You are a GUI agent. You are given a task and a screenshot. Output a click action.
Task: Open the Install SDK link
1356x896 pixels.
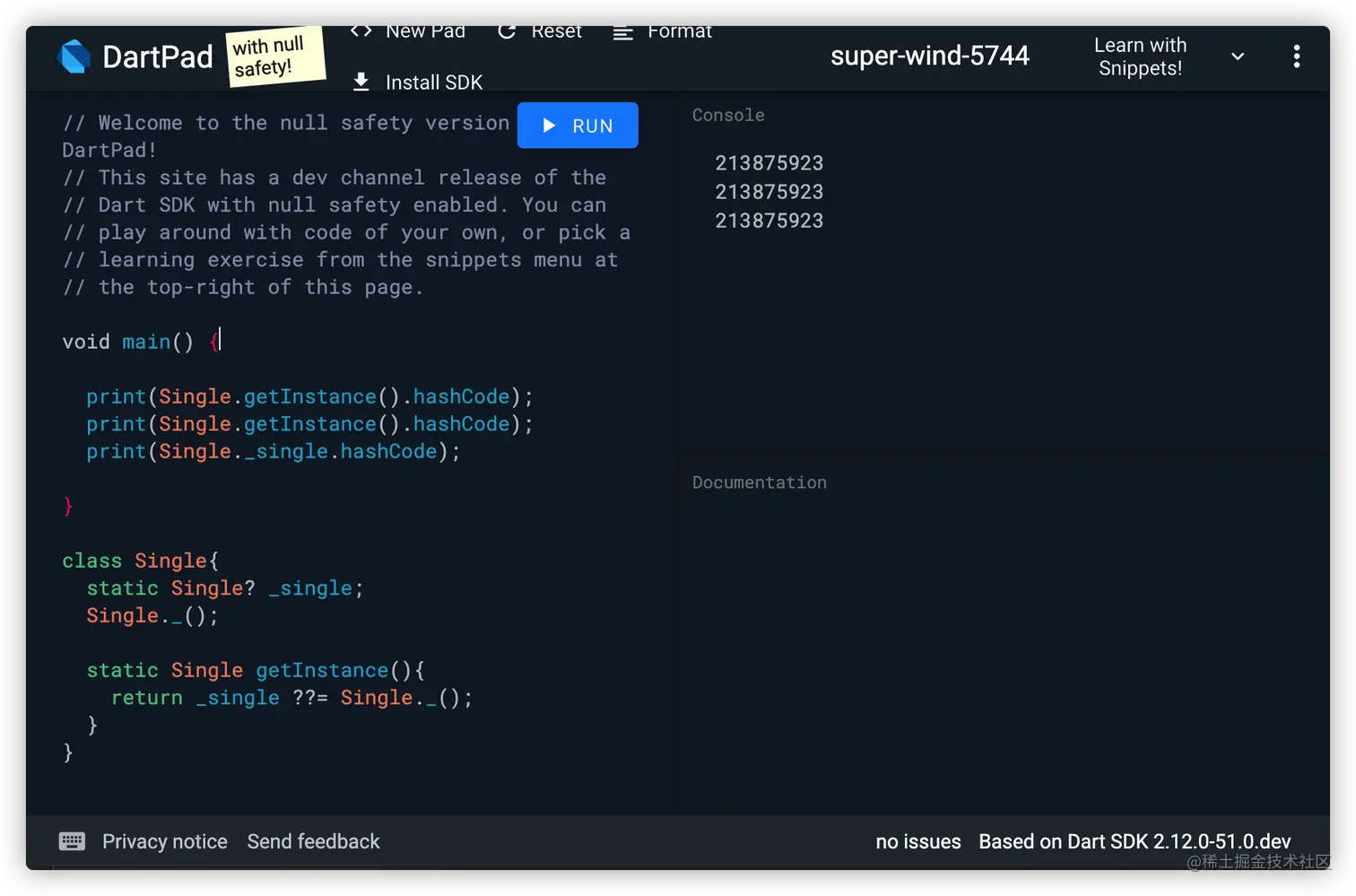point(418,83)
